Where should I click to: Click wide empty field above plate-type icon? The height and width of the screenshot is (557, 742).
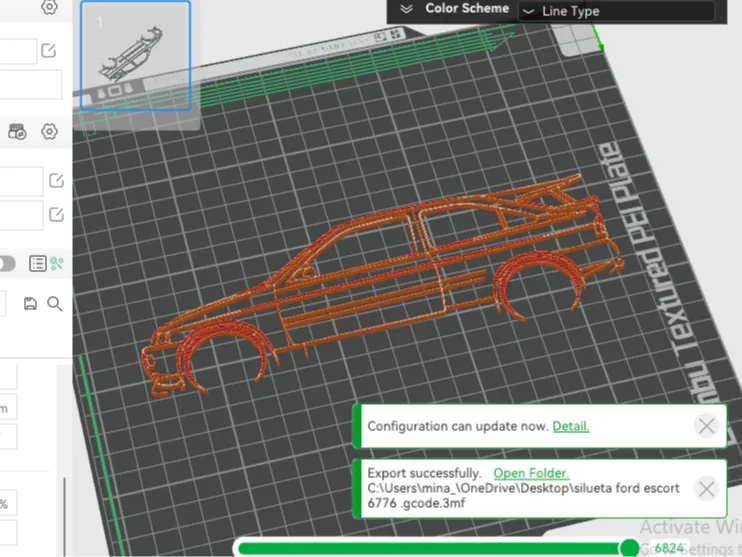click(x=31, y=85)
